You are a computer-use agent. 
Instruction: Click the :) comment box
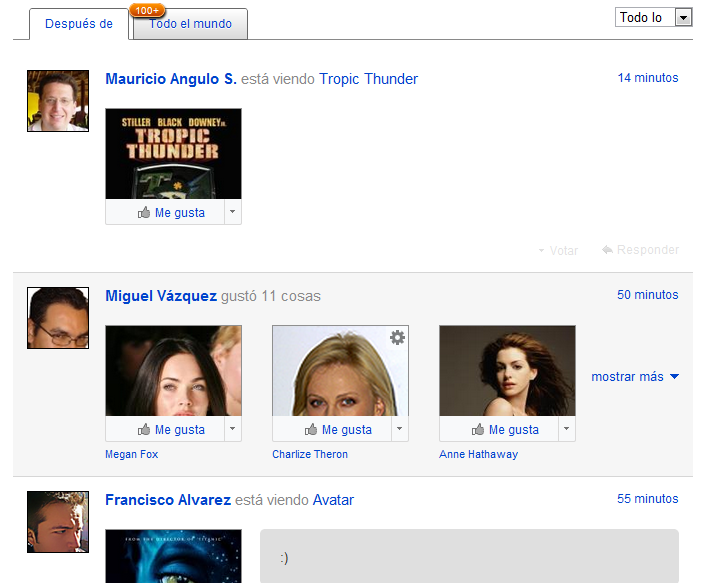(x=469, y=556)
